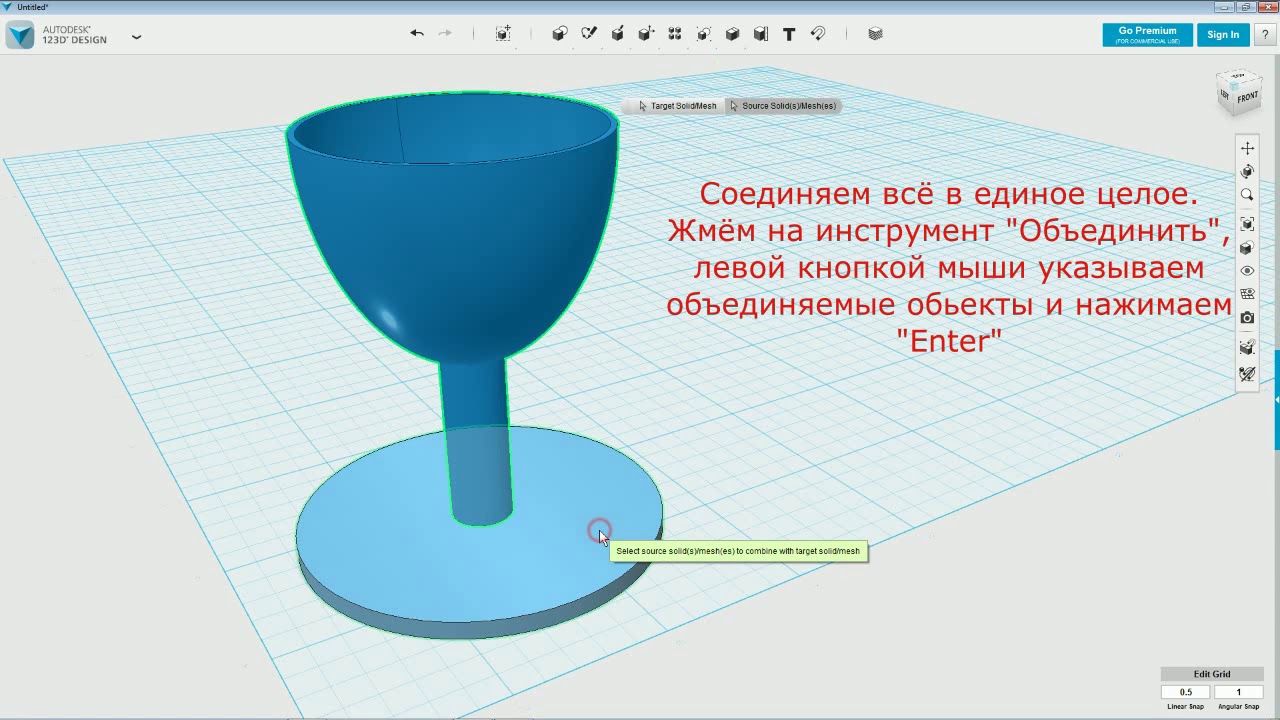Screen dimensions: 1280x720
Task: Open the Sketch tool
Action: click(x=589, y=33)
